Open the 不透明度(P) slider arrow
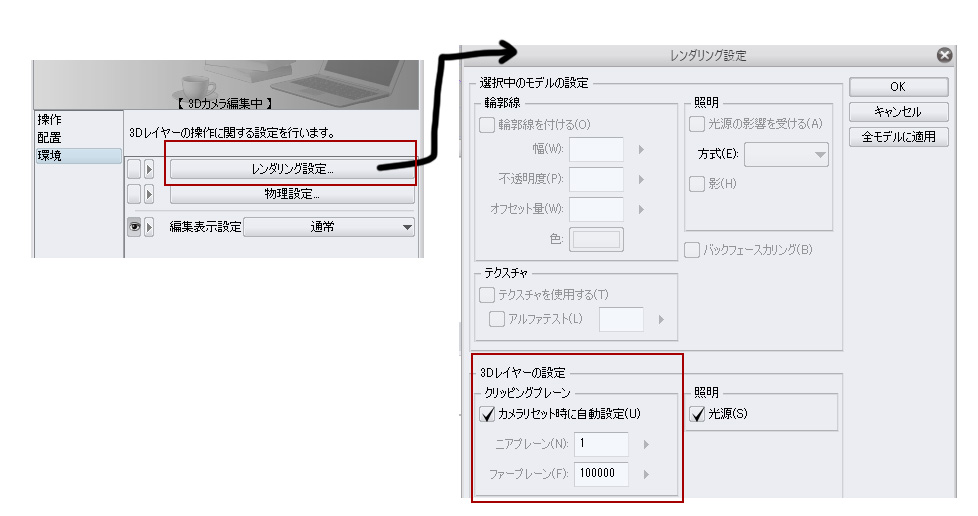Image resolution: width=978 pixels, height=516 pixels. [641, 180]
